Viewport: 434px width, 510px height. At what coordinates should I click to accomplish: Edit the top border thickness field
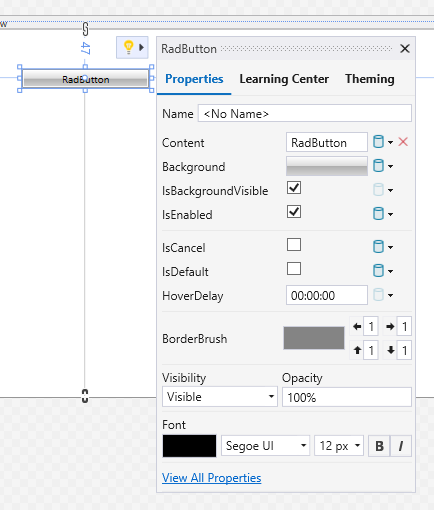371,350
